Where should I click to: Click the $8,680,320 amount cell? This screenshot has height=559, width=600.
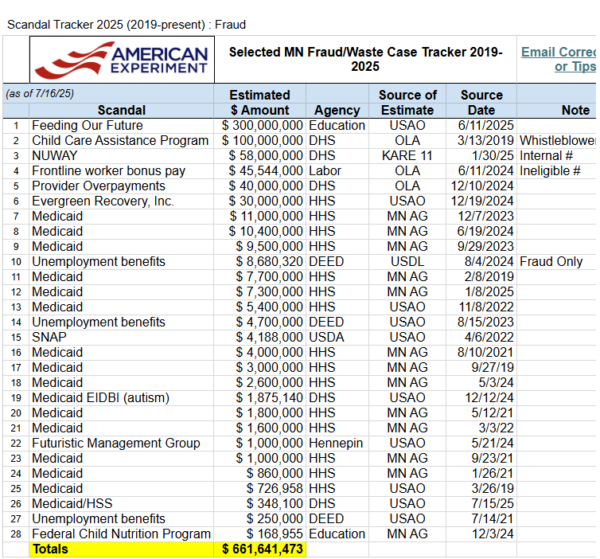[259, 261]
